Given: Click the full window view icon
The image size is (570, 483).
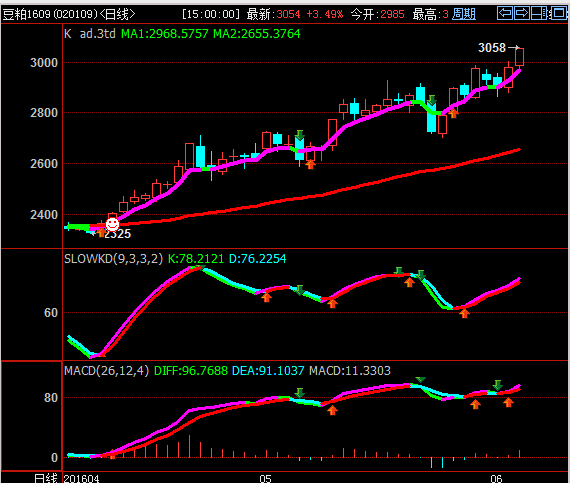Looking at the screenshot, I should (x=558, y=13).
